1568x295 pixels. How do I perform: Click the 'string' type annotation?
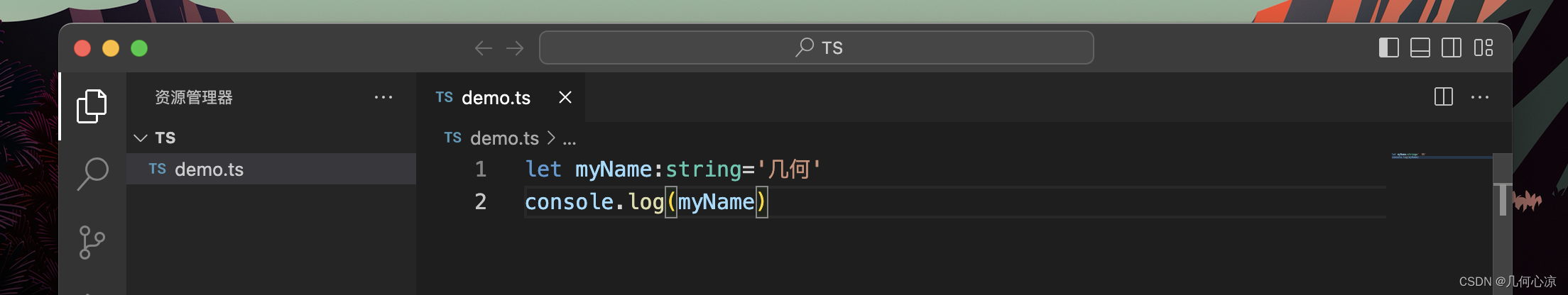pos(703,169)
